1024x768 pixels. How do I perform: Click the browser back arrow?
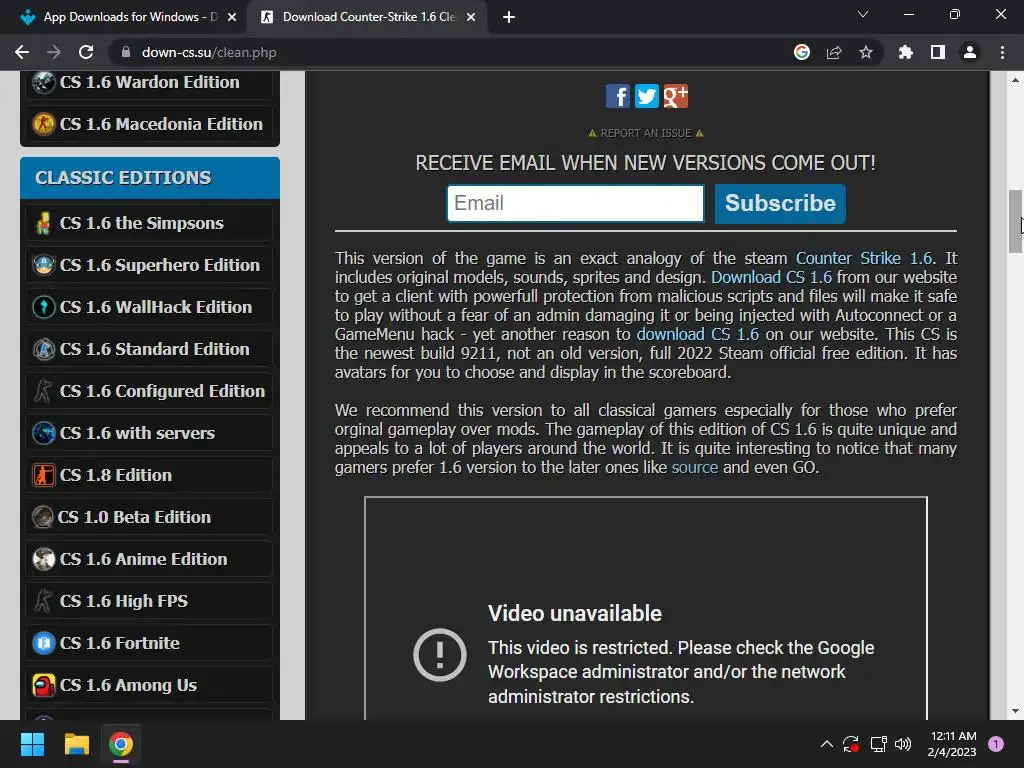[x=22, y=52]
